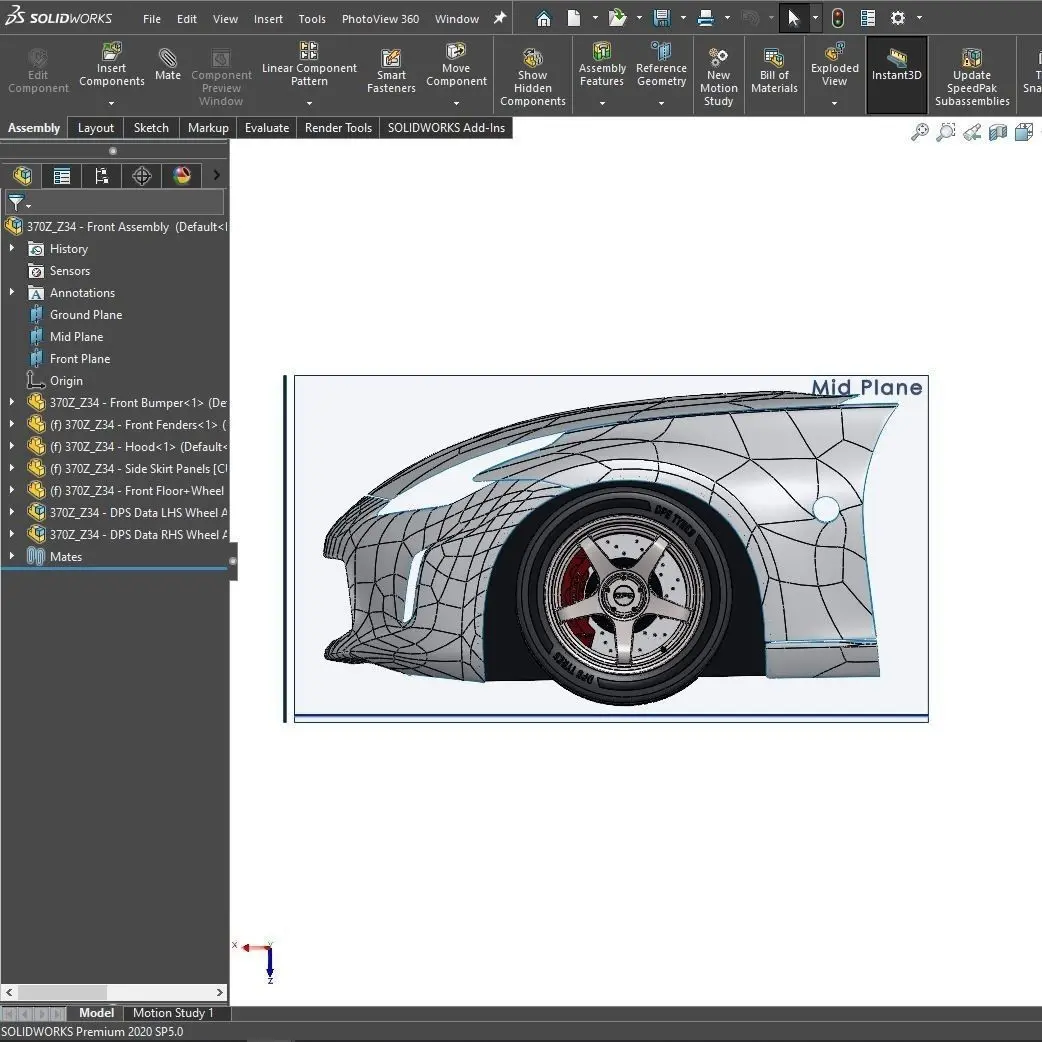This screenshot has width=1042, height=1042.
Task: Switch to the Evaluate tab
Action: click(267, 128)
